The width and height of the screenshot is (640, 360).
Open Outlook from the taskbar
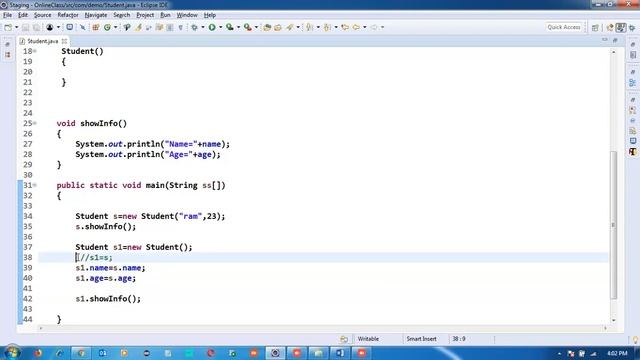pos(102,353)
